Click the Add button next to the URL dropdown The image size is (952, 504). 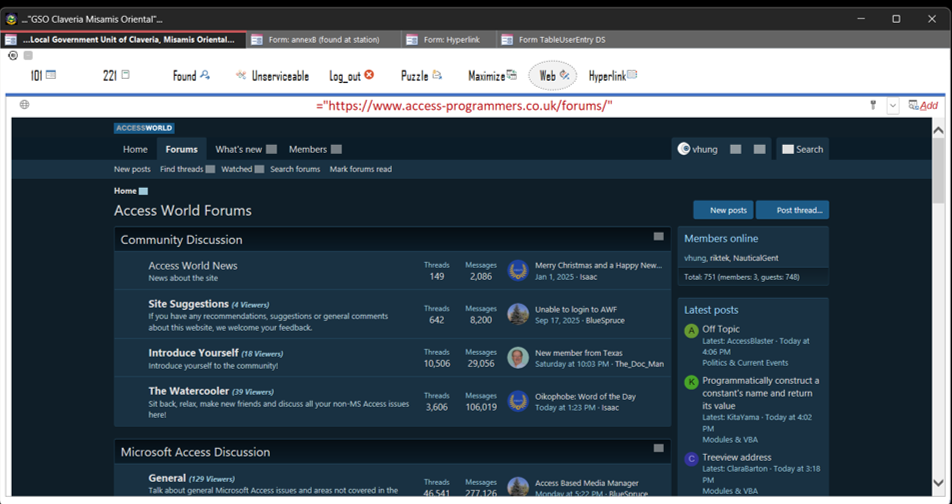click(x=923, y=106)
